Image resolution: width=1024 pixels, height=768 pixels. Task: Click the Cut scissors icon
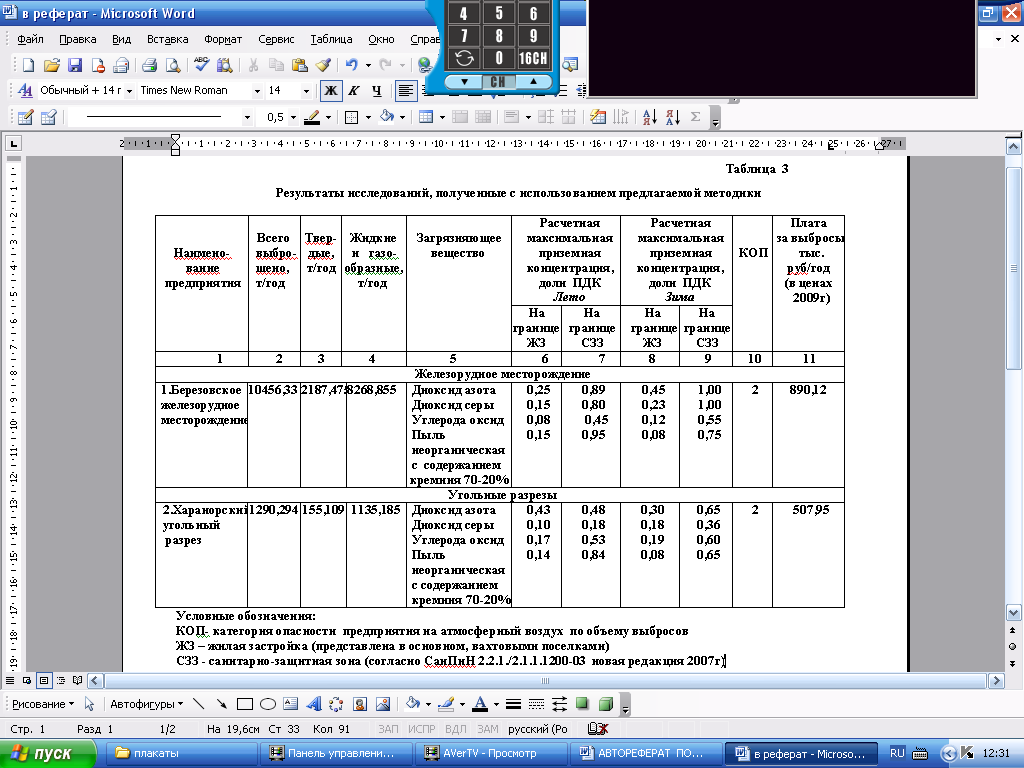point(253,65)
